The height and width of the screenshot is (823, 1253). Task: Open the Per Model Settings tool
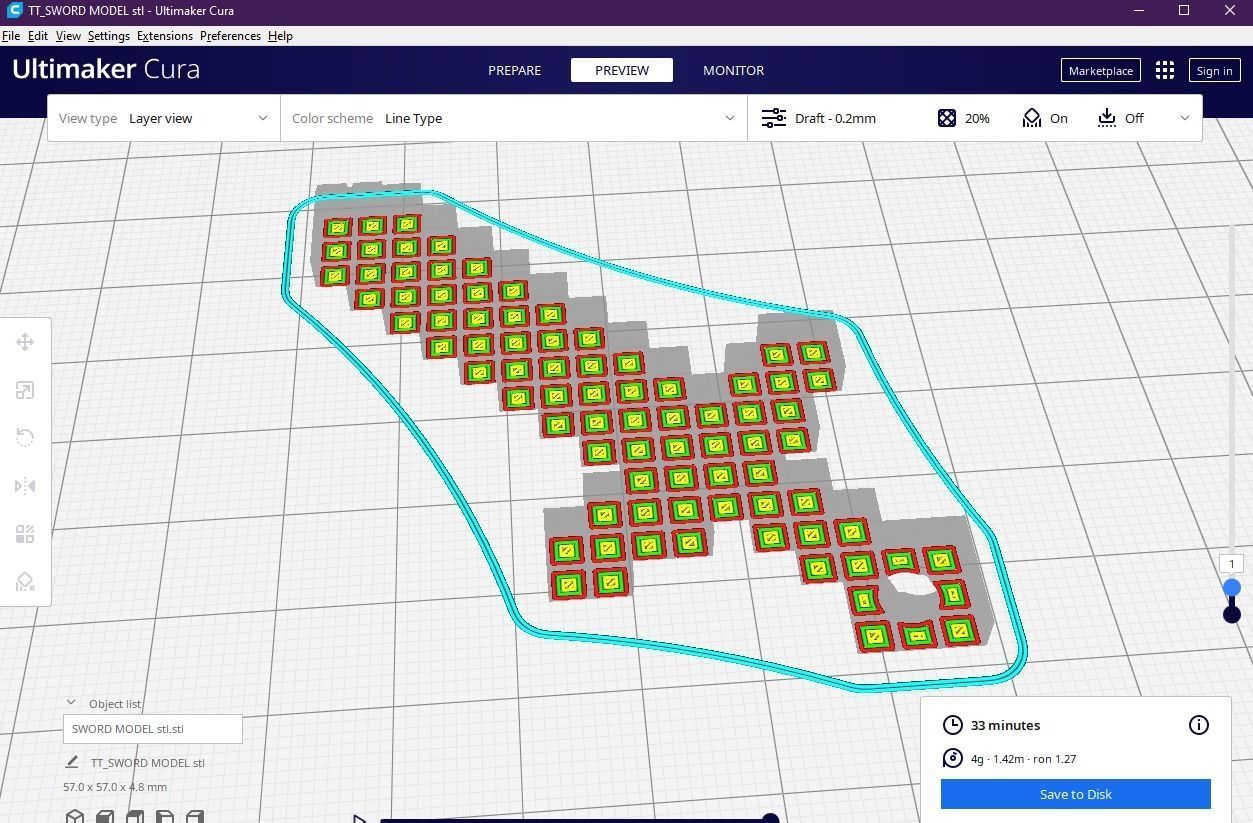click(25, 534)
